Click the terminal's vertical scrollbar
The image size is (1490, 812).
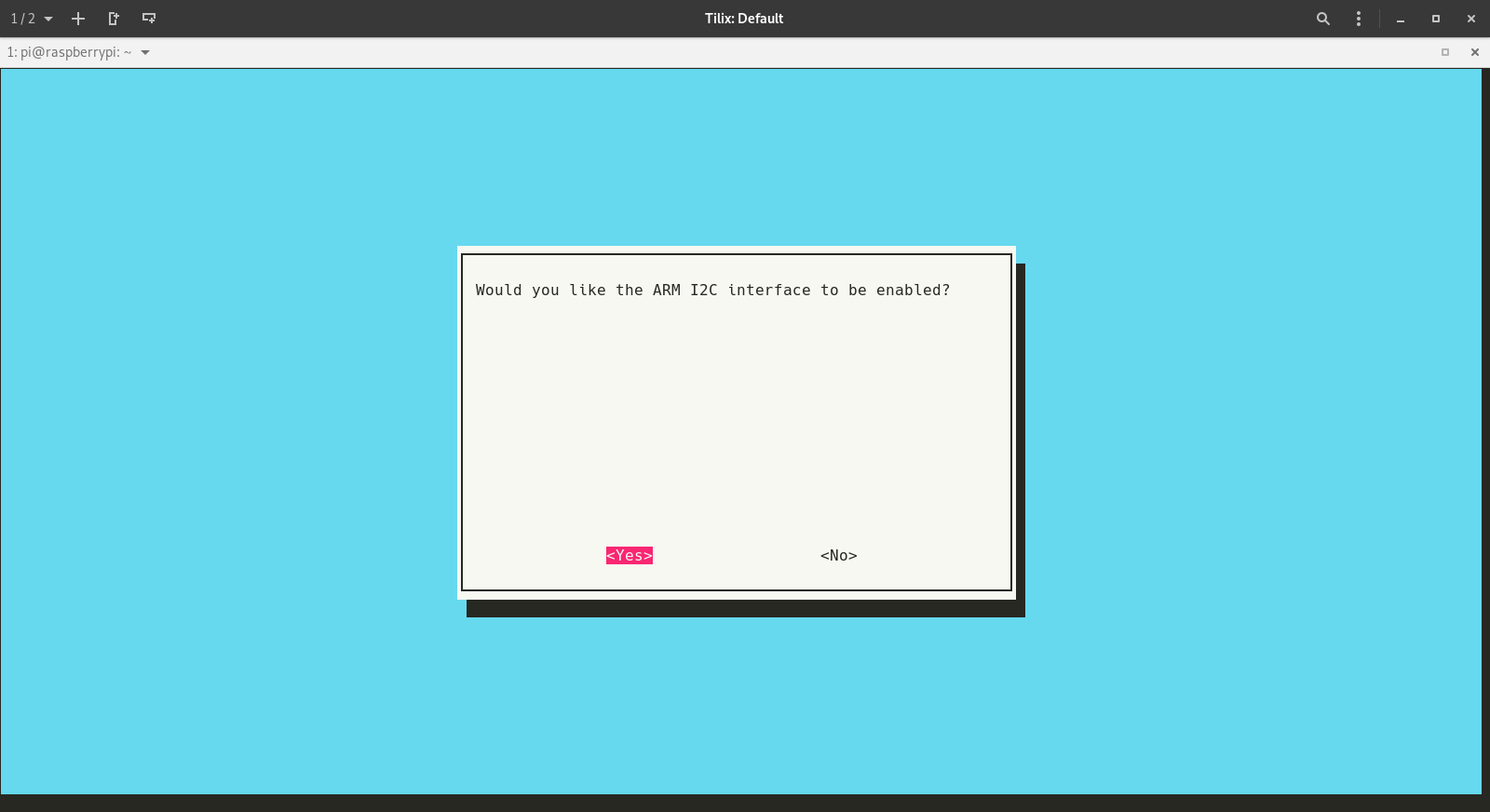(1485, 428)
